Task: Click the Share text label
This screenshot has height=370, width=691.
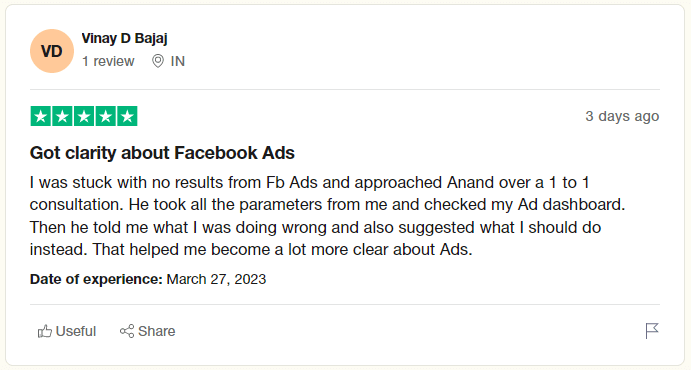Action: 156,331
